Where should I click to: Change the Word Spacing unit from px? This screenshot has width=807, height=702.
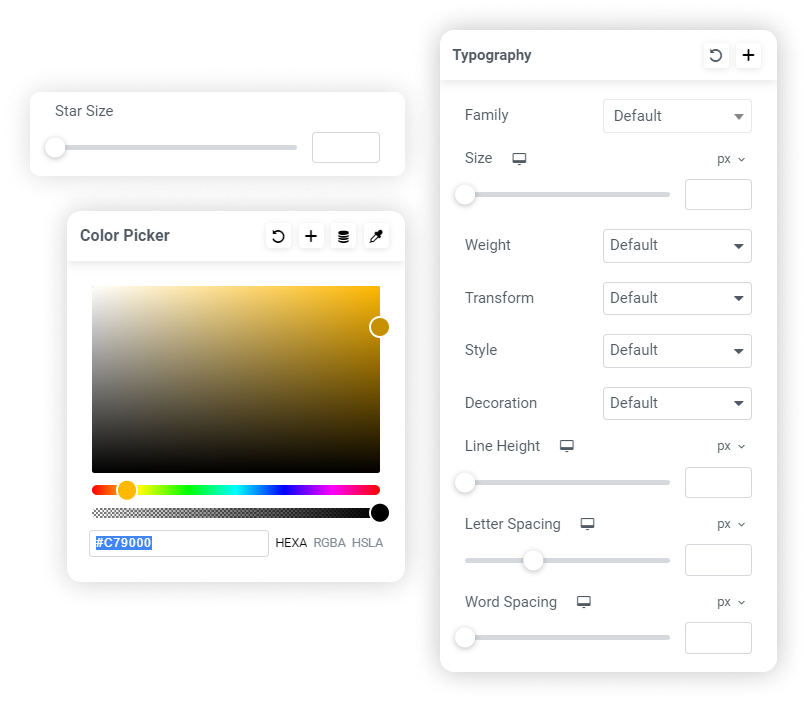(731, 603)
